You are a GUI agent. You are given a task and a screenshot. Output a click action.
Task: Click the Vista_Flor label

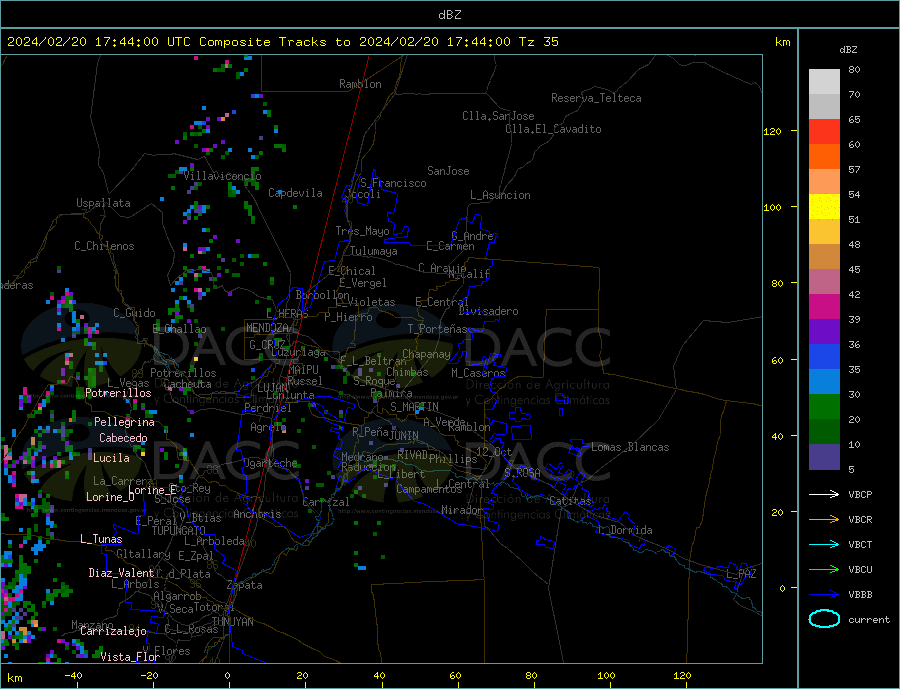click(130, 657)
